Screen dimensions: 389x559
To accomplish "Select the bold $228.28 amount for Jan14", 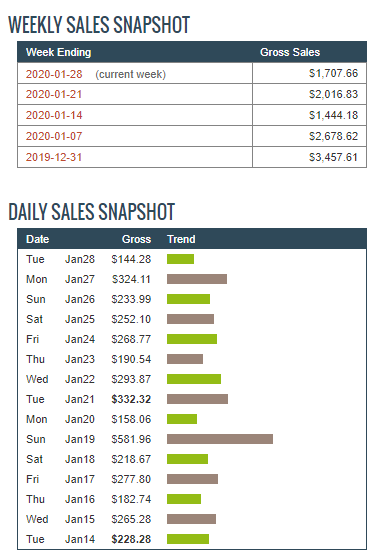I will point(131,539).
